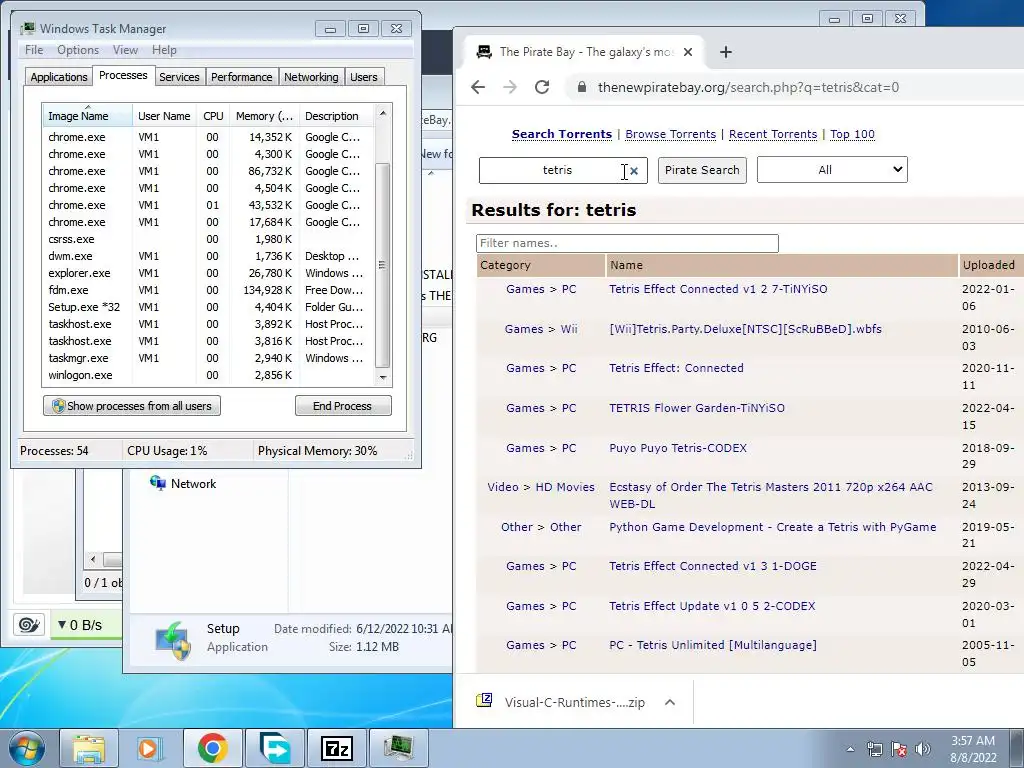
Task: Click the Setup application icon
Action: [x=172, y=639]
